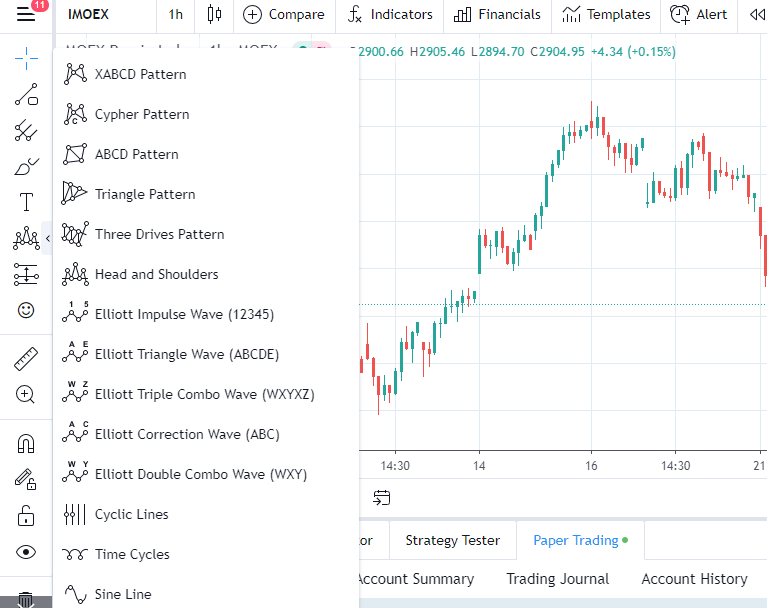Screen dimensions: 767x608
Task: Open the 1h timeframe interval dropdown
Action: pyautogui.click(x=176, y=15)
